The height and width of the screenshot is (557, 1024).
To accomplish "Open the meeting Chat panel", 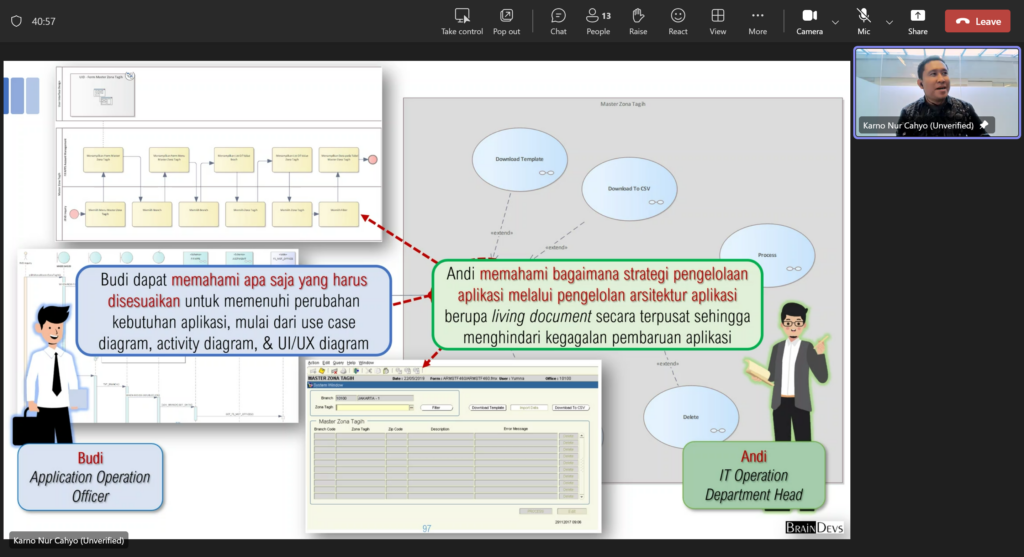I will tap(558, 16).
